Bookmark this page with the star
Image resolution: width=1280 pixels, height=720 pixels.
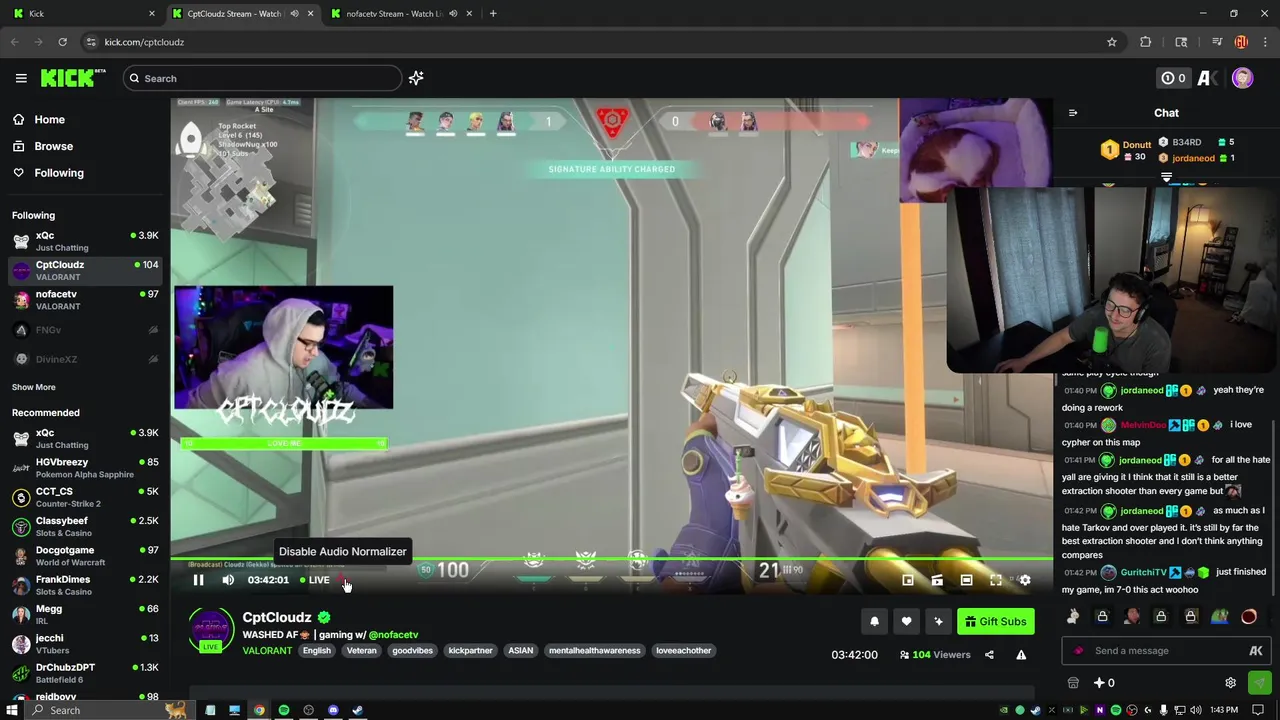pos(1111,42)
